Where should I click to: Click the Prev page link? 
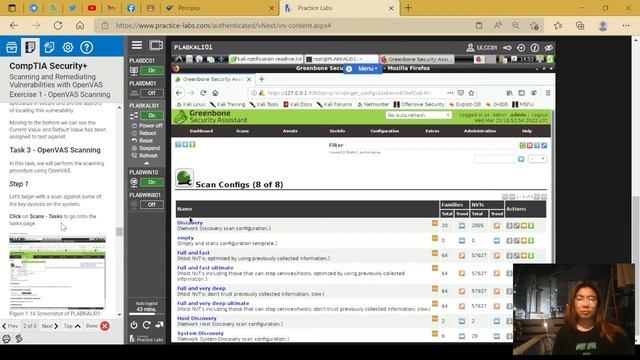pos(10,326)
